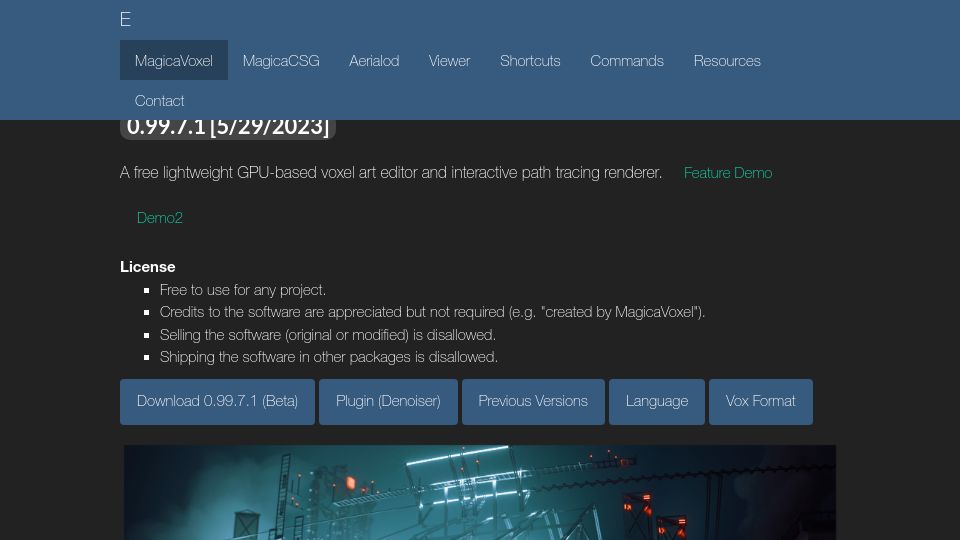
Task: Open the Aerialod page
Action: pyautogui.click(x=374, y=60)
